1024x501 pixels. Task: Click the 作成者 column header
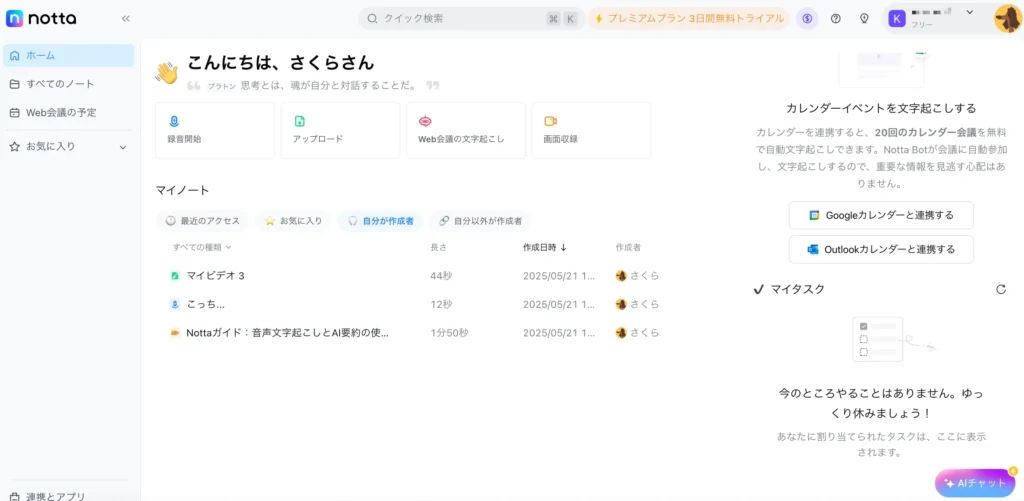628,248
